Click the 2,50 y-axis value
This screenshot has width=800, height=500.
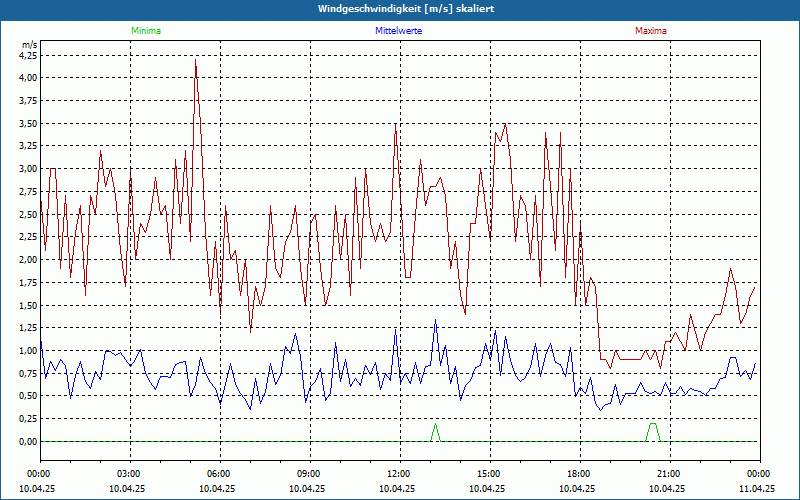point(28,214)
